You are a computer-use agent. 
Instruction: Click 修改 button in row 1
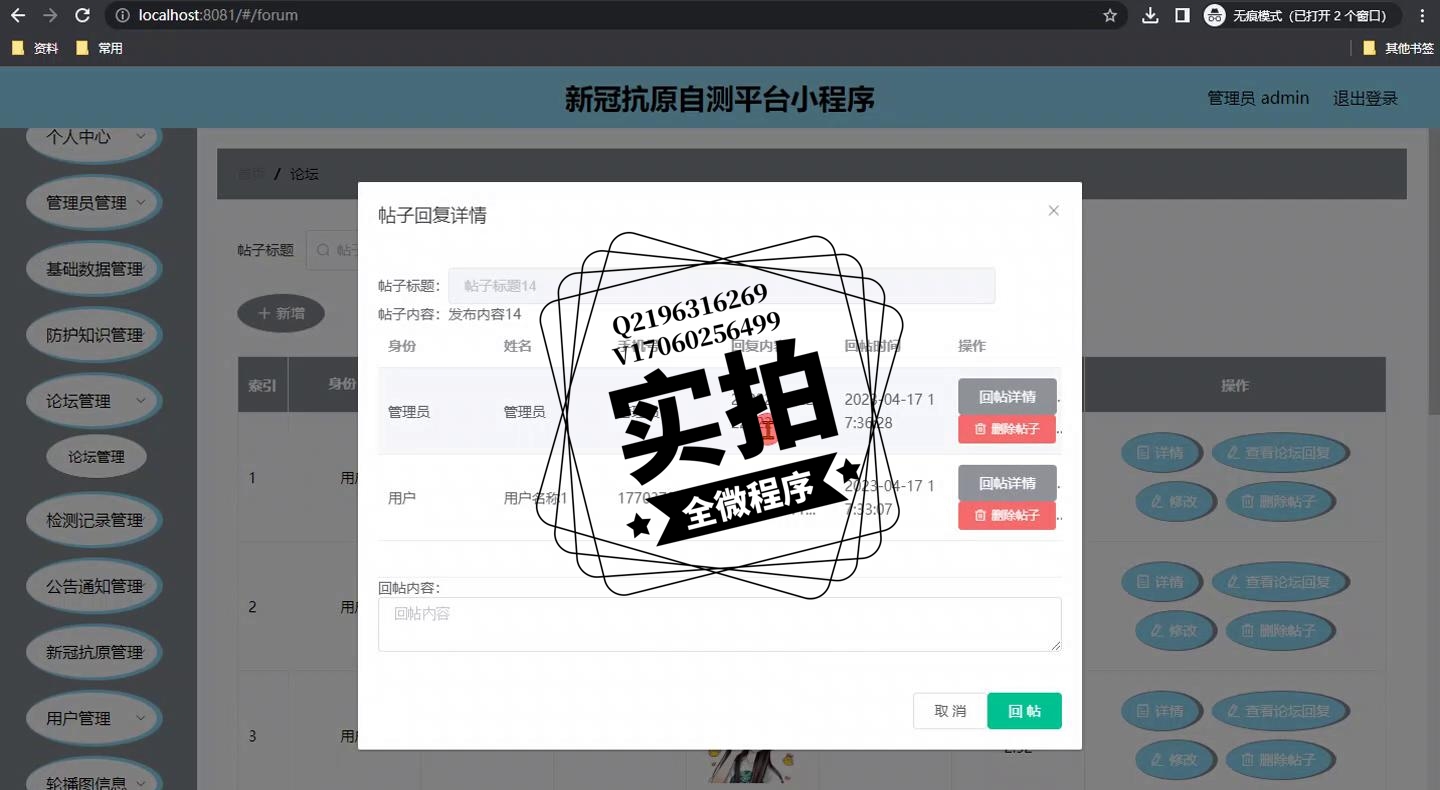pyautogui.click(x=1175, y=501)
